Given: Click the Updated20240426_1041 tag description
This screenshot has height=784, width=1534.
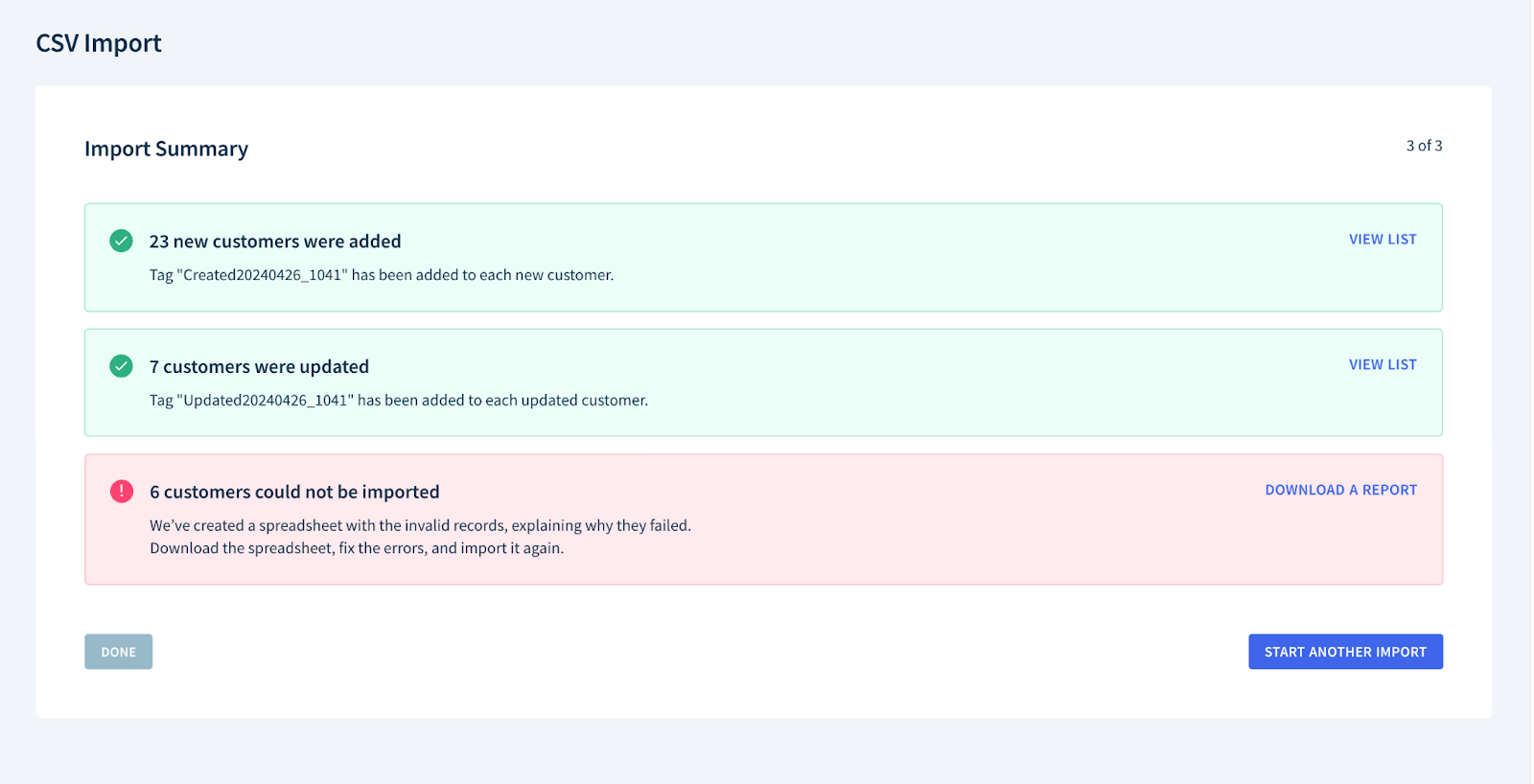Looking at the screenshot, I should point(399,401).
